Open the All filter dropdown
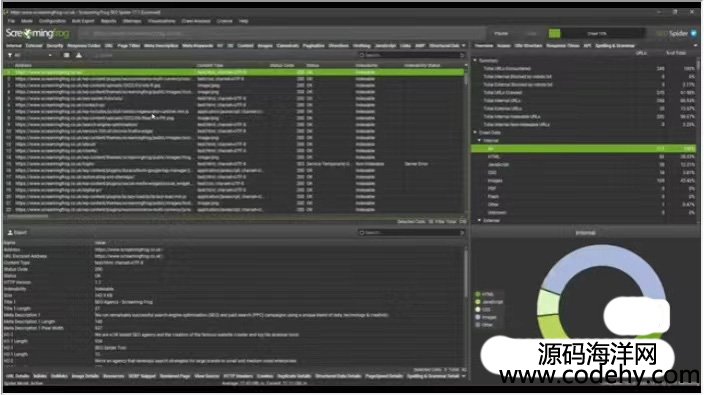This screenshot has height=395, width=704. tap(31, 55)
